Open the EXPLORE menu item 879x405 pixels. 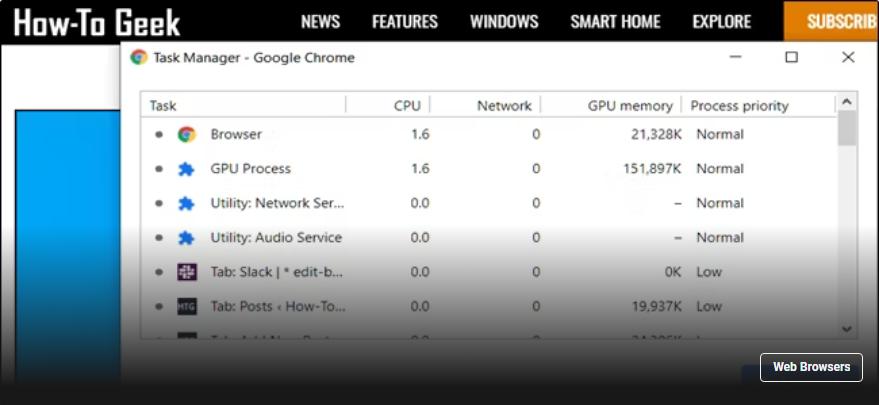(x=721, y=22)
